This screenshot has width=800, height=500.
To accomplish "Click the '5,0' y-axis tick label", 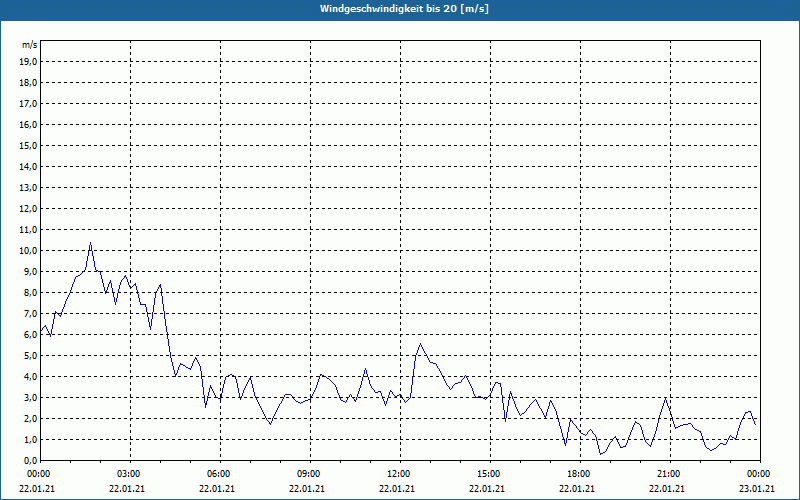I will [x=30, y=356].
